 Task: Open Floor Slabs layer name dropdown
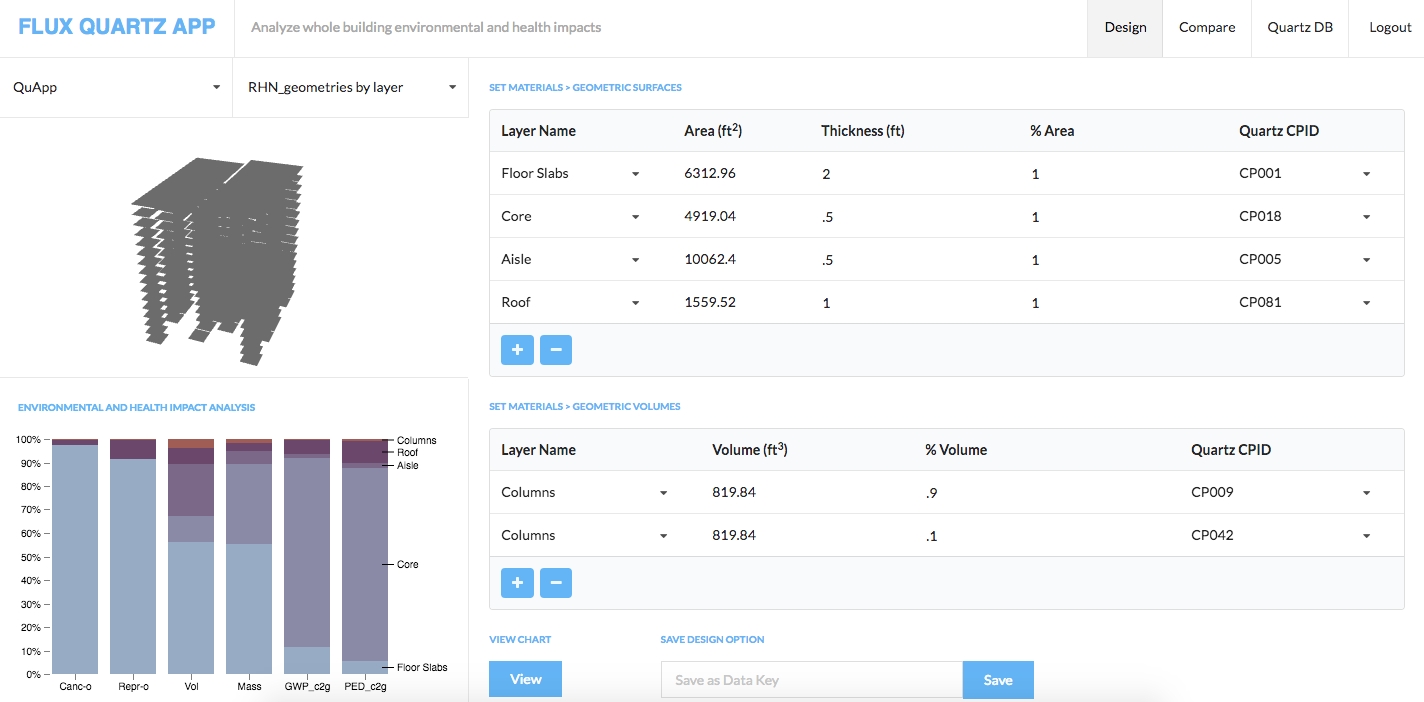[x=570, y=173]
